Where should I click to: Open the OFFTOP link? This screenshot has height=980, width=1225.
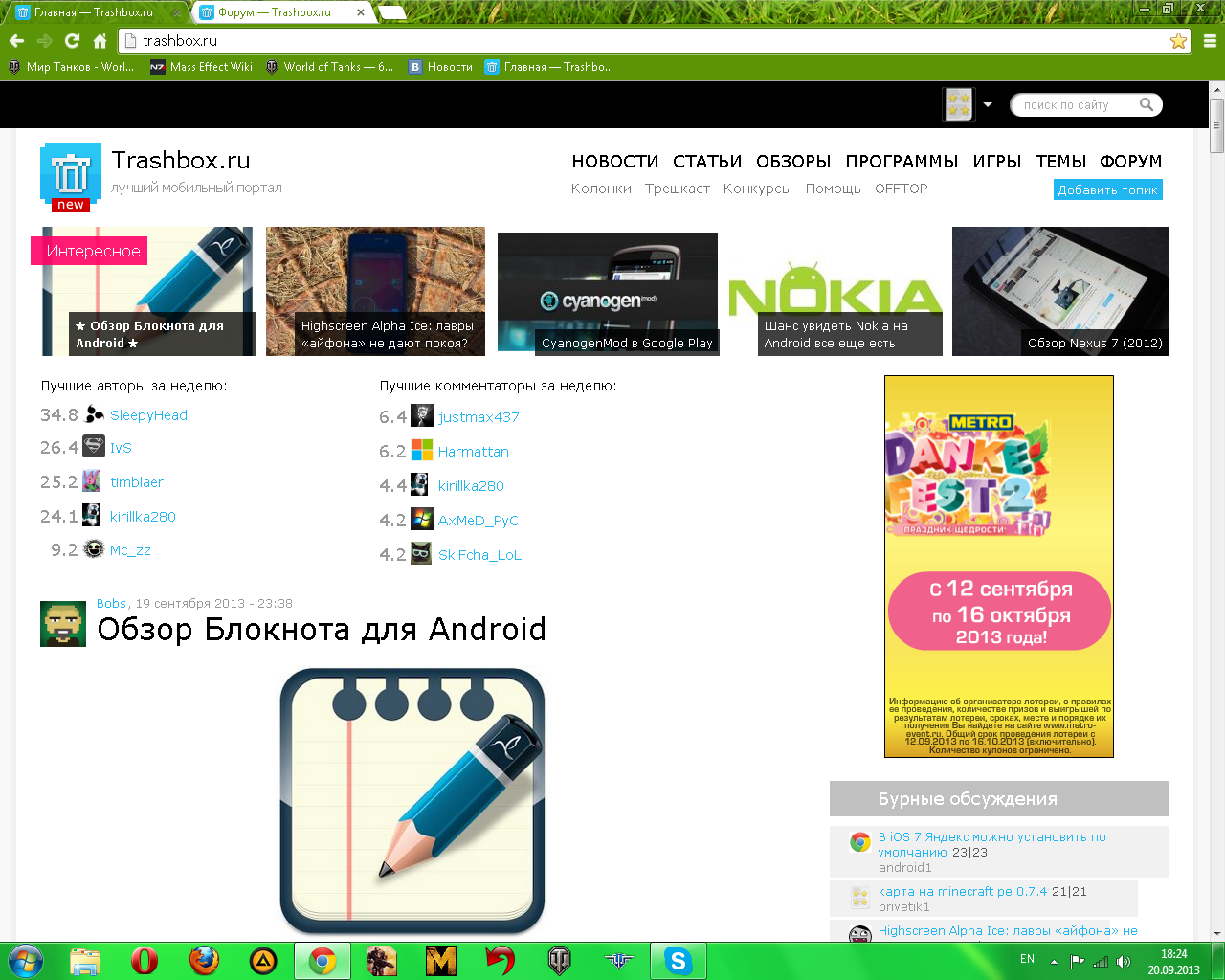coord(902,189)
